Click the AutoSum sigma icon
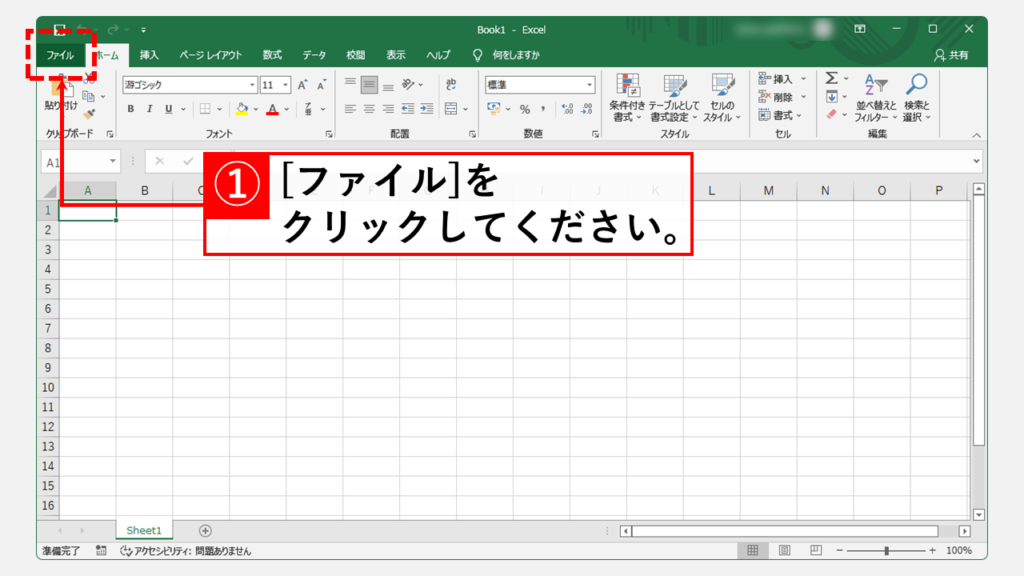The height and width of the screenshot is (576, 1024). click(x=831, y=79)
